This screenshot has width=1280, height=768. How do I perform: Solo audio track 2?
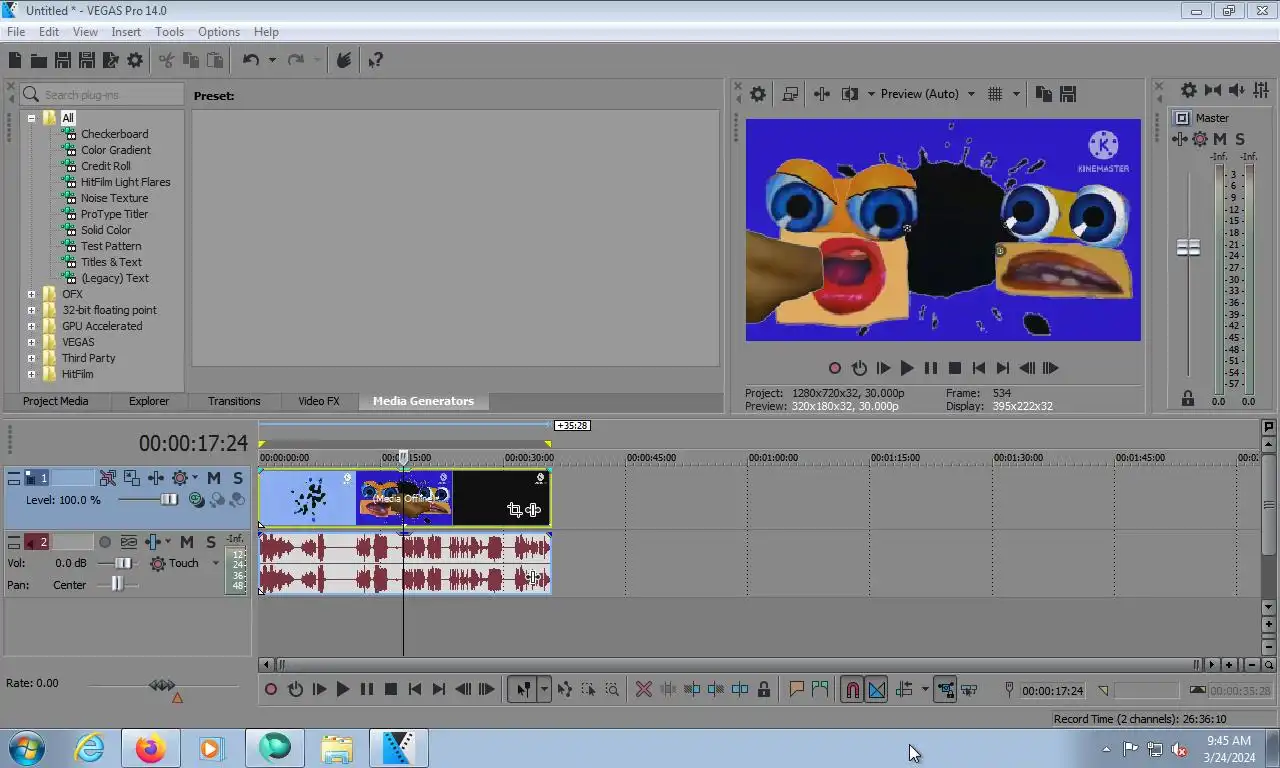click(x=210, y=542)
